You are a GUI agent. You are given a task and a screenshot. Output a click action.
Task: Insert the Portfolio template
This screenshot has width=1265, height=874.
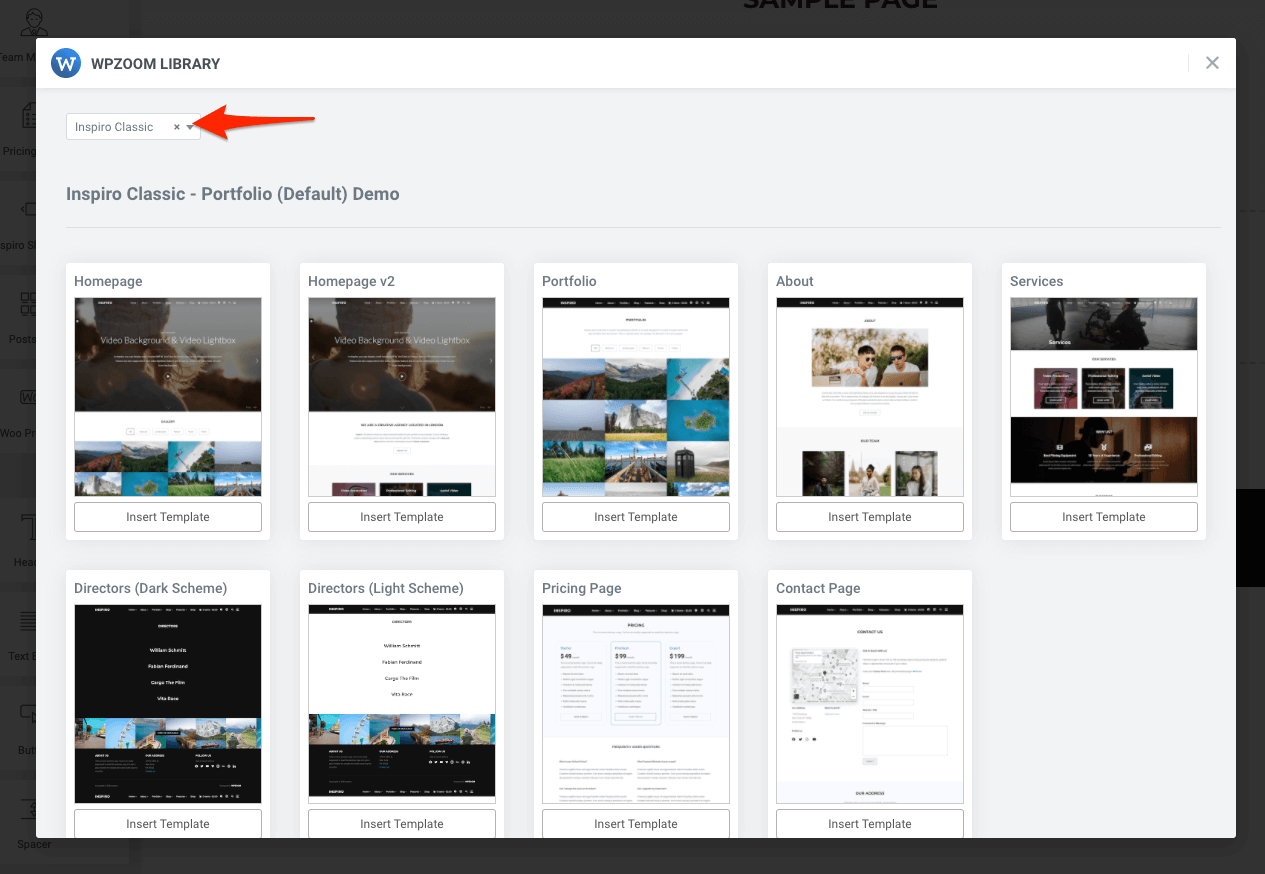pos(636,517)
